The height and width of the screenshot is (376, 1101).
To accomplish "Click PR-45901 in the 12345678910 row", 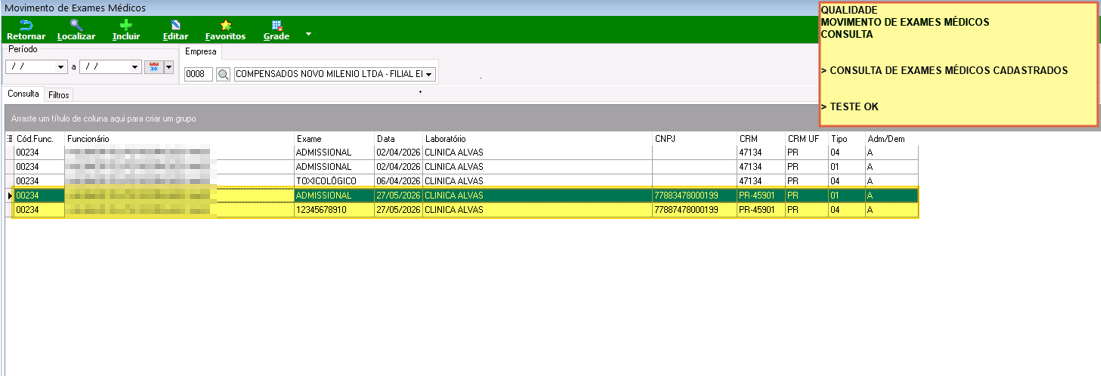I will coord(761,209).
